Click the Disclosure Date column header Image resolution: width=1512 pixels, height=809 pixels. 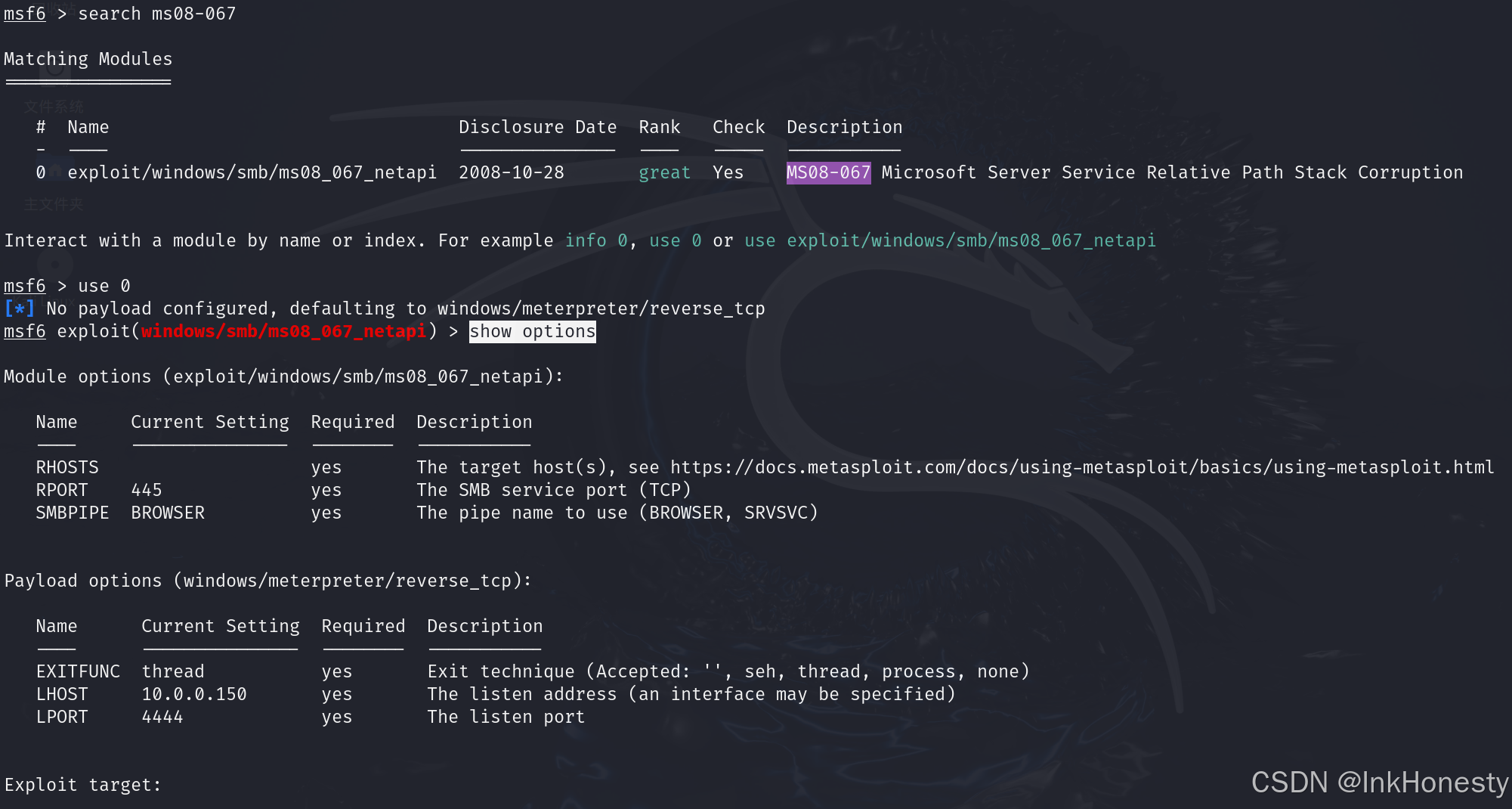(x=537, y=127)
